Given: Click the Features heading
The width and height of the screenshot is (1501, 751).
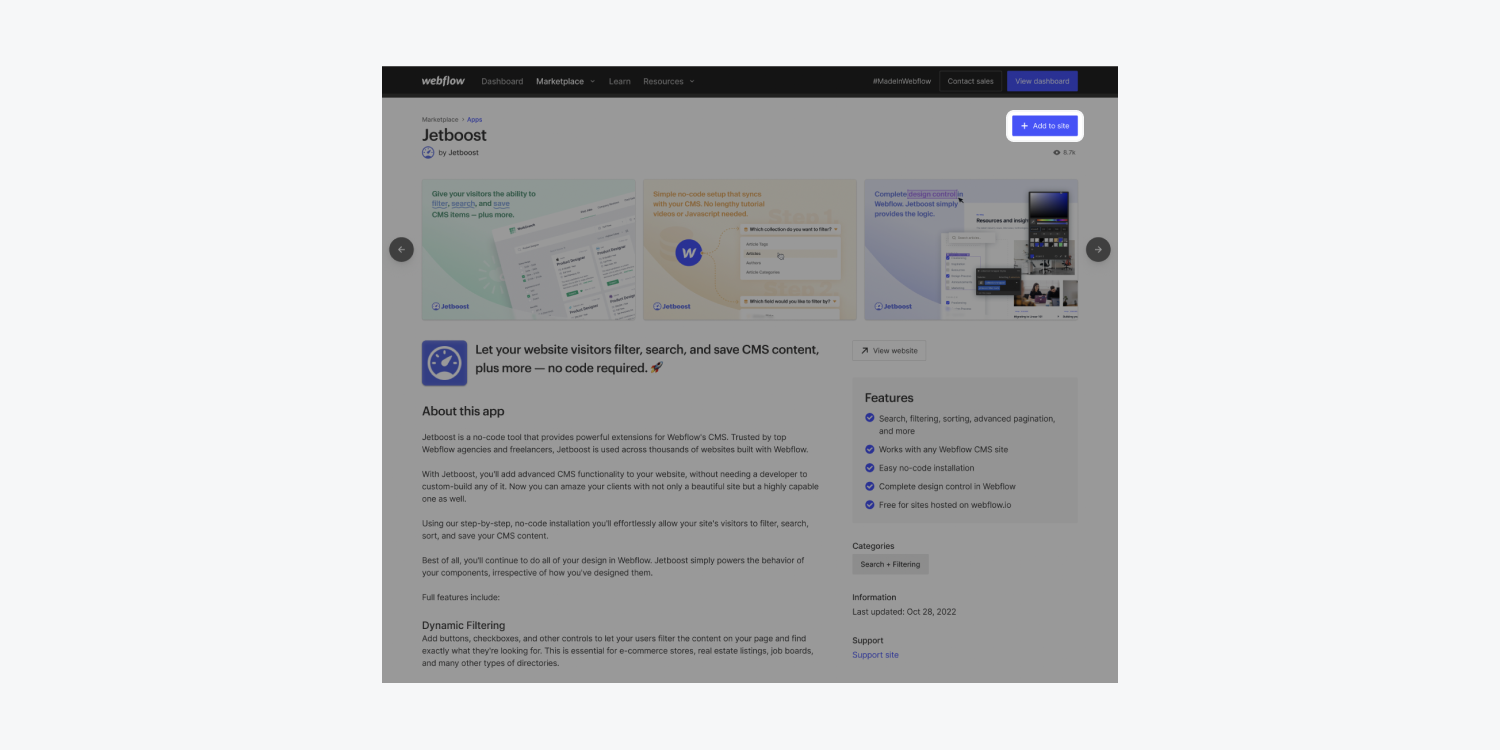Looking at the screenshot, I should tap(889, 398).
